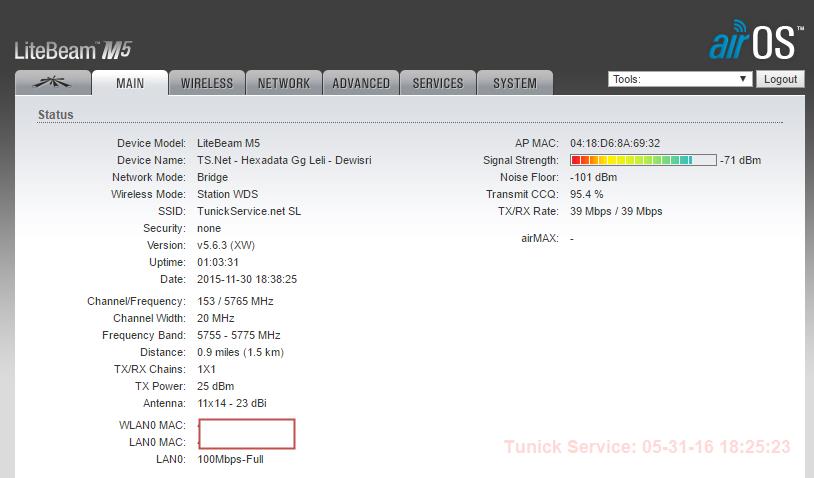This screenshot has width=814, height=478.
Task: Open the NETWORK tab
Action: click(283, 83)
